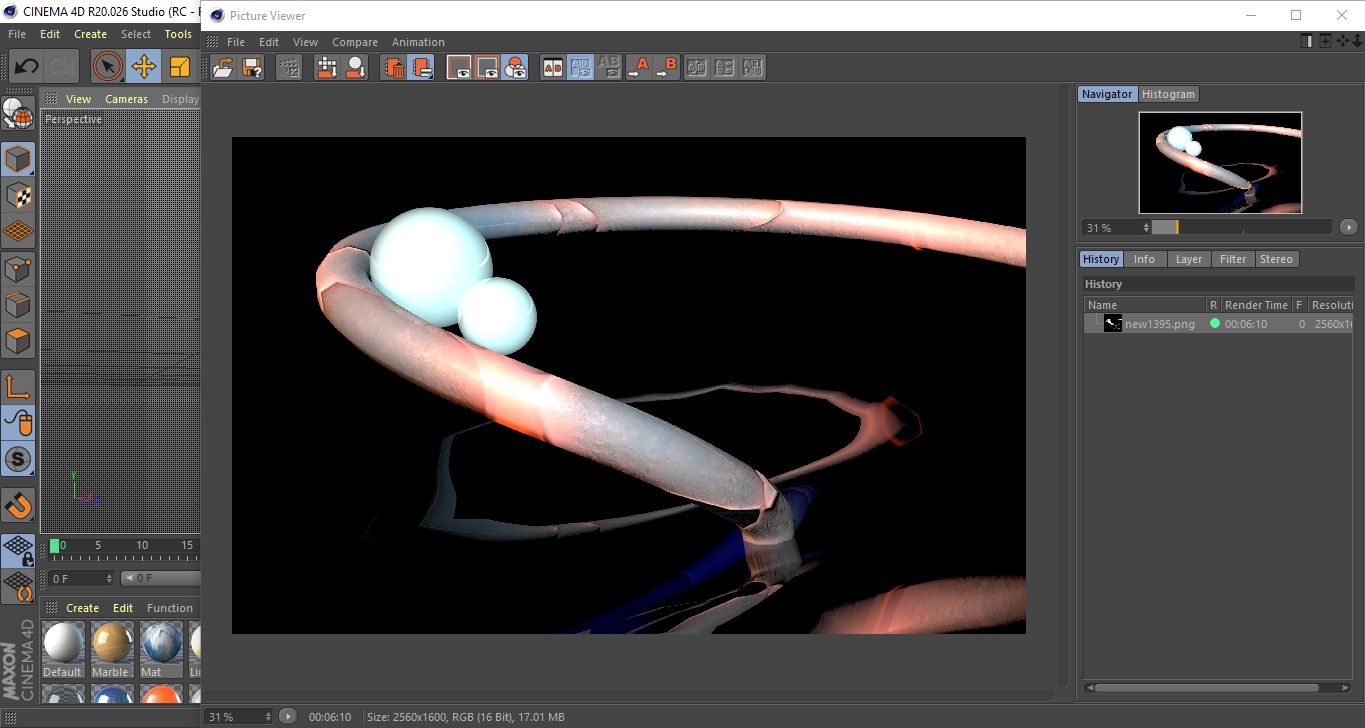
Task: Select the History tab
Action: pos(1101,259)
